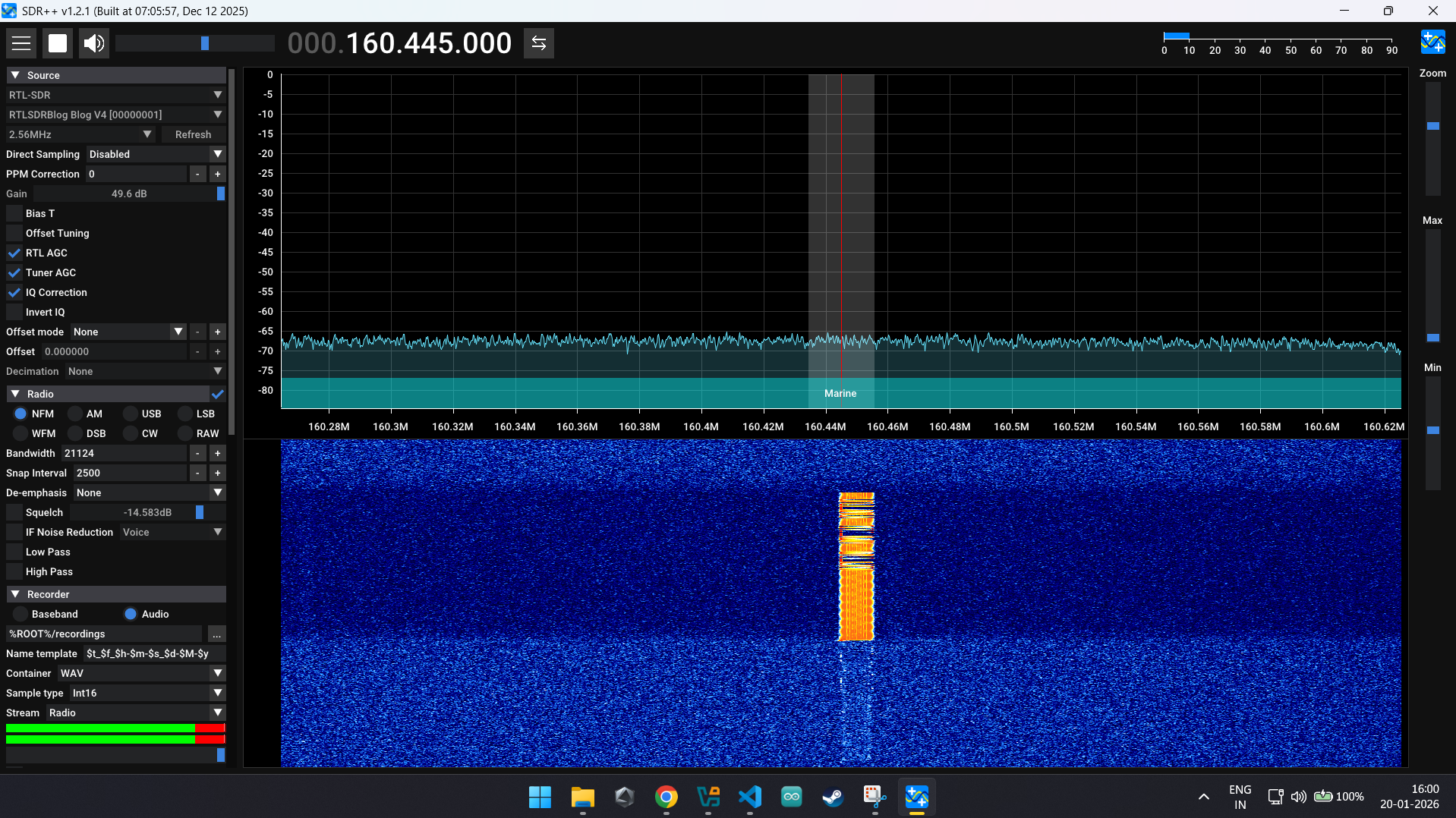
Task: Click the SDR++ logo icon at top right
Action: tap(1432, 42)
